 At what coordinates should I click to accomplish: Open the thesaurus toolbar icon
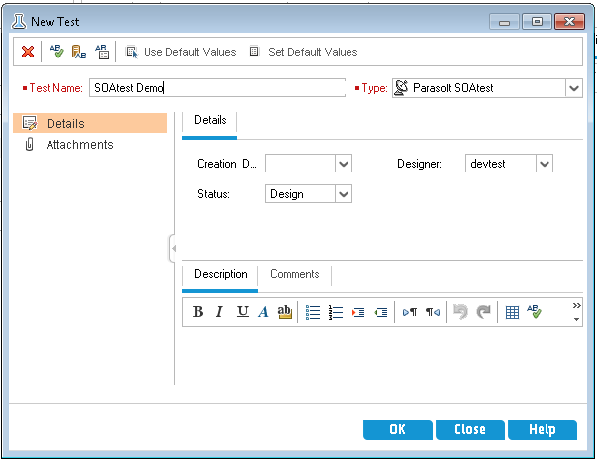[79, 52]
